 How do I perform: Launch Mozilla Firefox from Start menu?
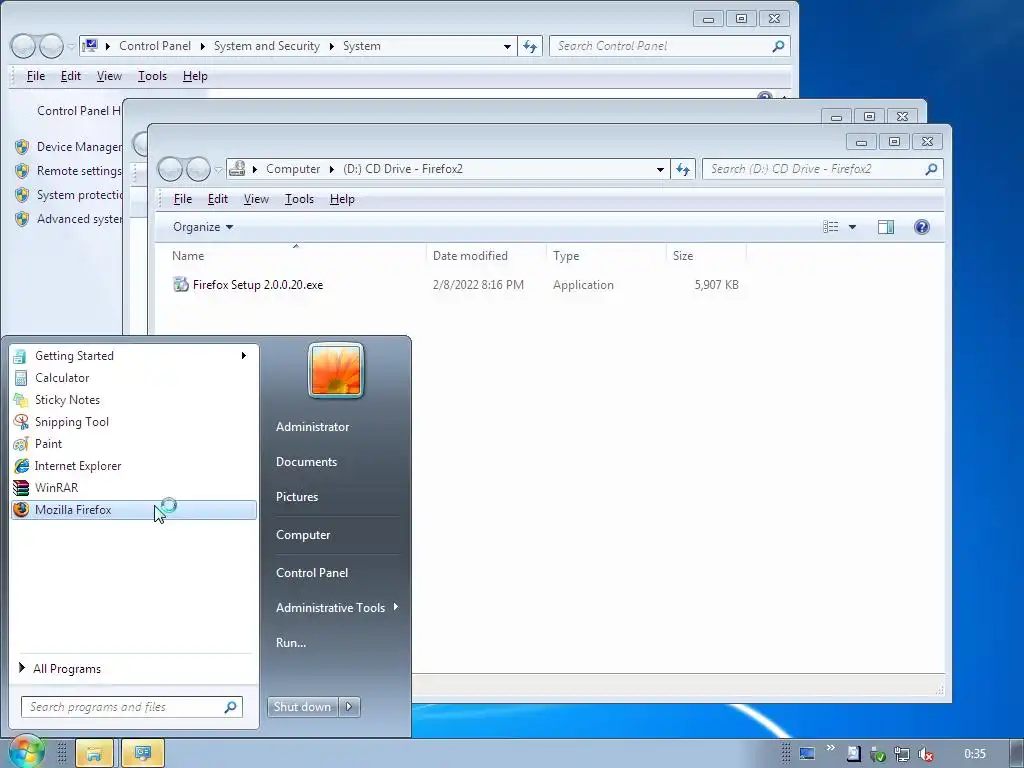click(x=134, y=510)
